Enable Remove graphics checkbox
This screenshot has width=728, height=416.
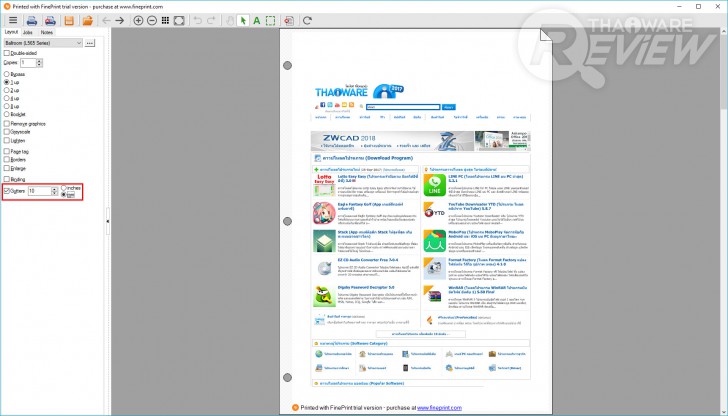(6, 124)
